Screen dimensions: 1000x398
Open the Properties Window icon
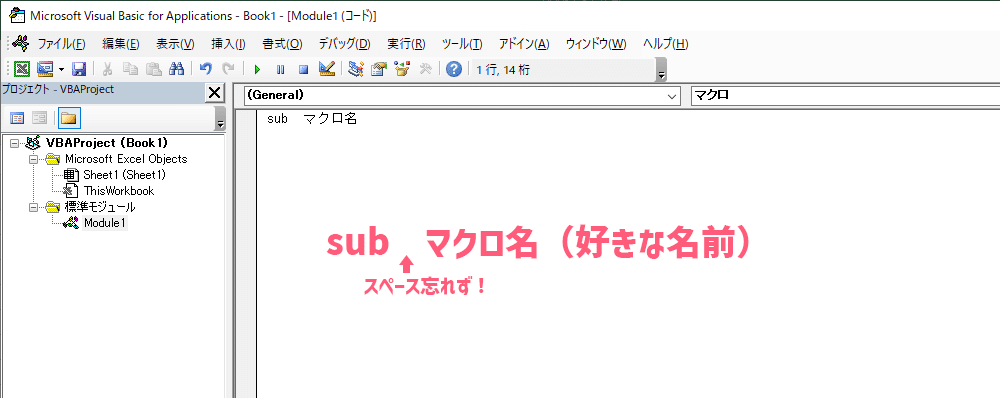coord(379,69)
